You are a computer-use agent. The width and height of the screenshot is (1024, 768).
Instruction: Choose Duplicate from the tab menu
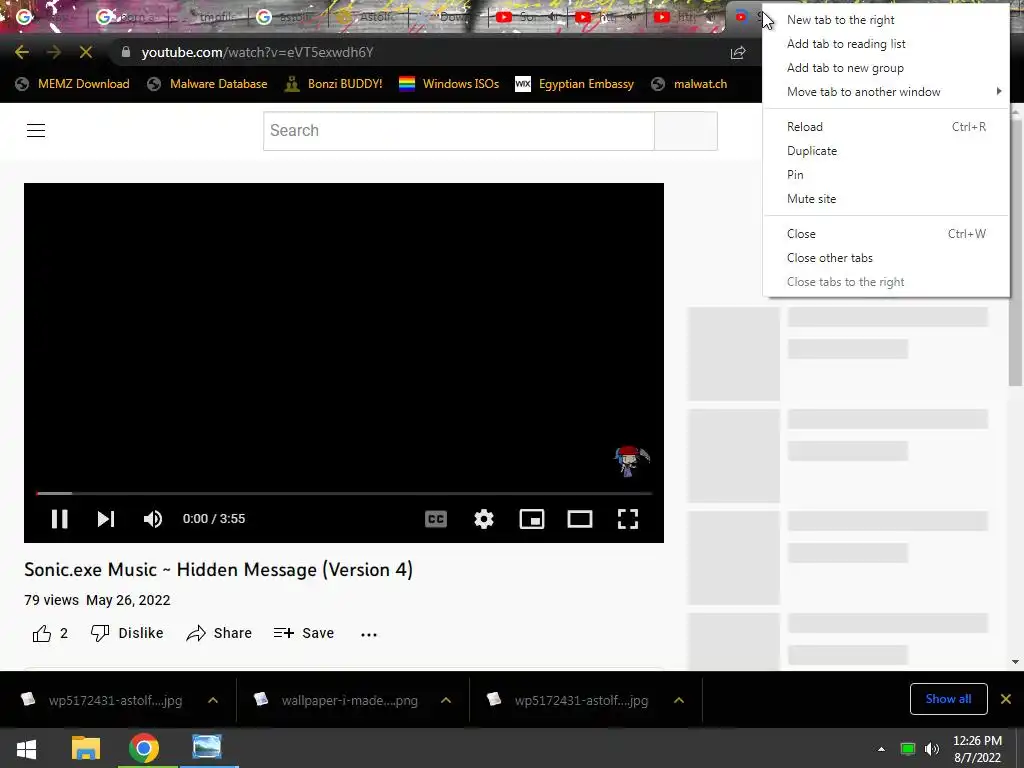click(886, 151)
